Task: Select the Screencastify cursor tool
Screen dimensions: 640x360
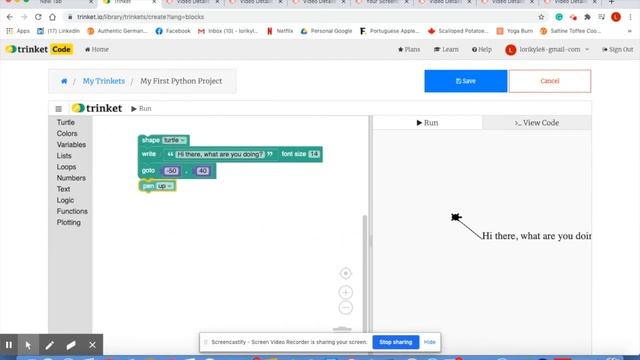Action: click(28, 345)
